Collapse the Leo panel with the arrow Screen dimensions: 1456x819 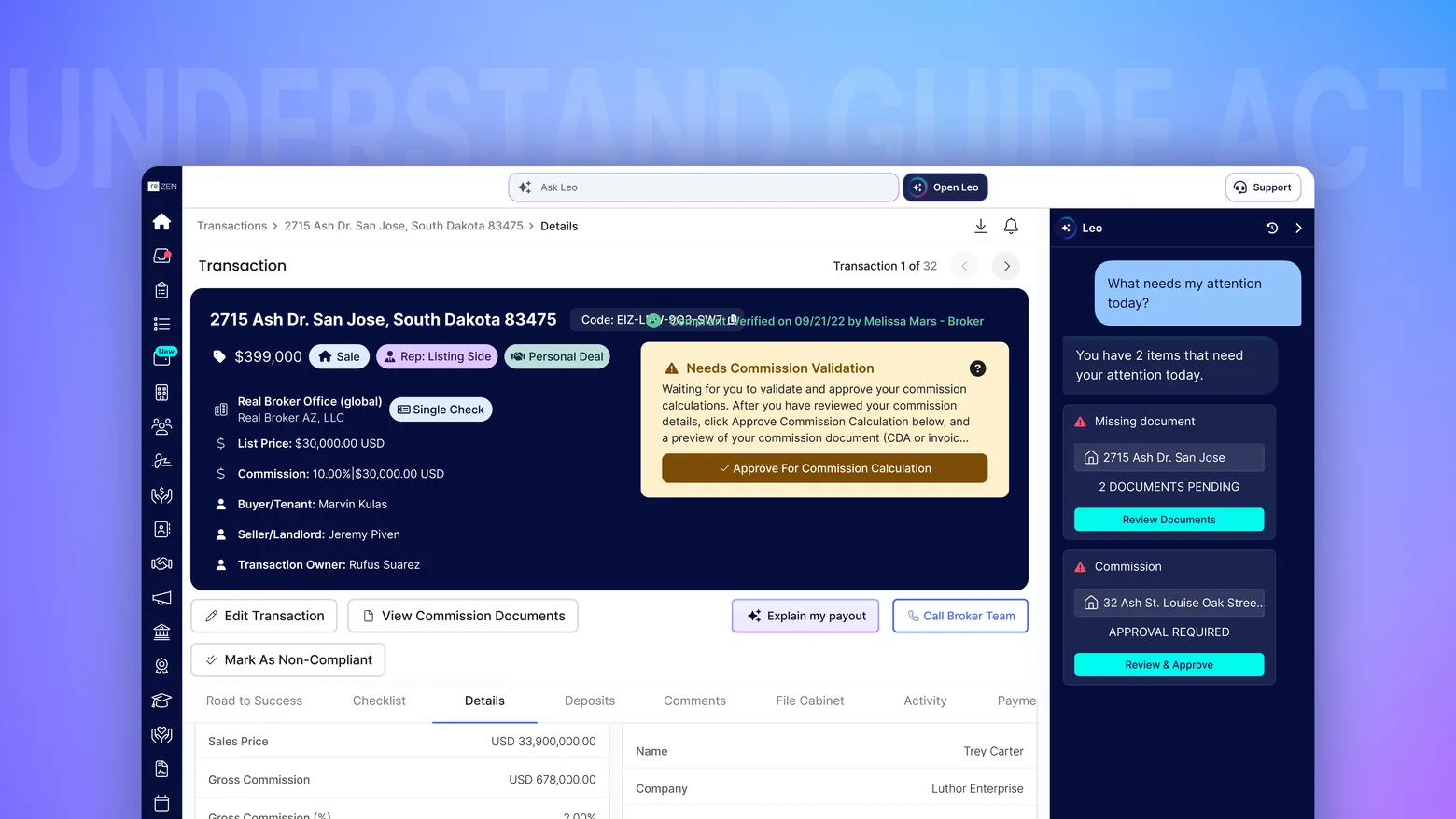[1298, 228]
